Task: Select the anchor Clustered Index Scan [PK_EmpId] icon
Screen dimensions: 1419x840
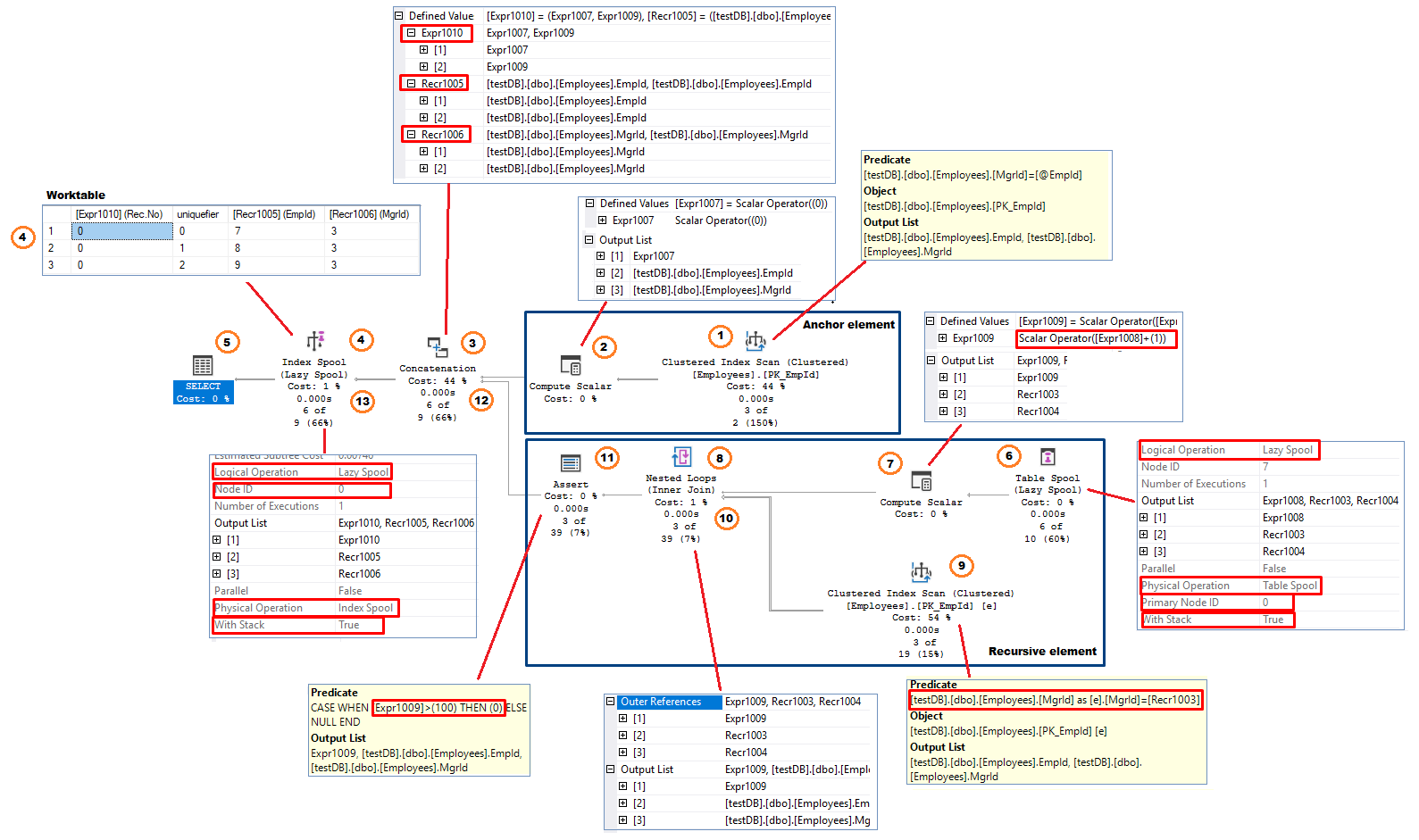Action: (755, 340)
